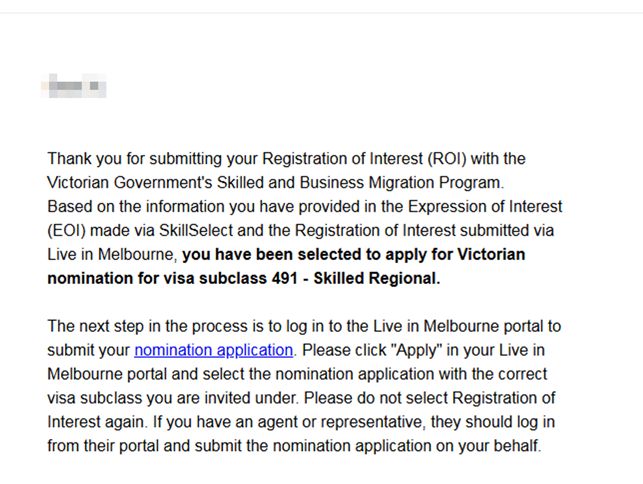The image size is (643, 484).
Task: Click the blurred recipient name at top
Action: coord(76,86)
